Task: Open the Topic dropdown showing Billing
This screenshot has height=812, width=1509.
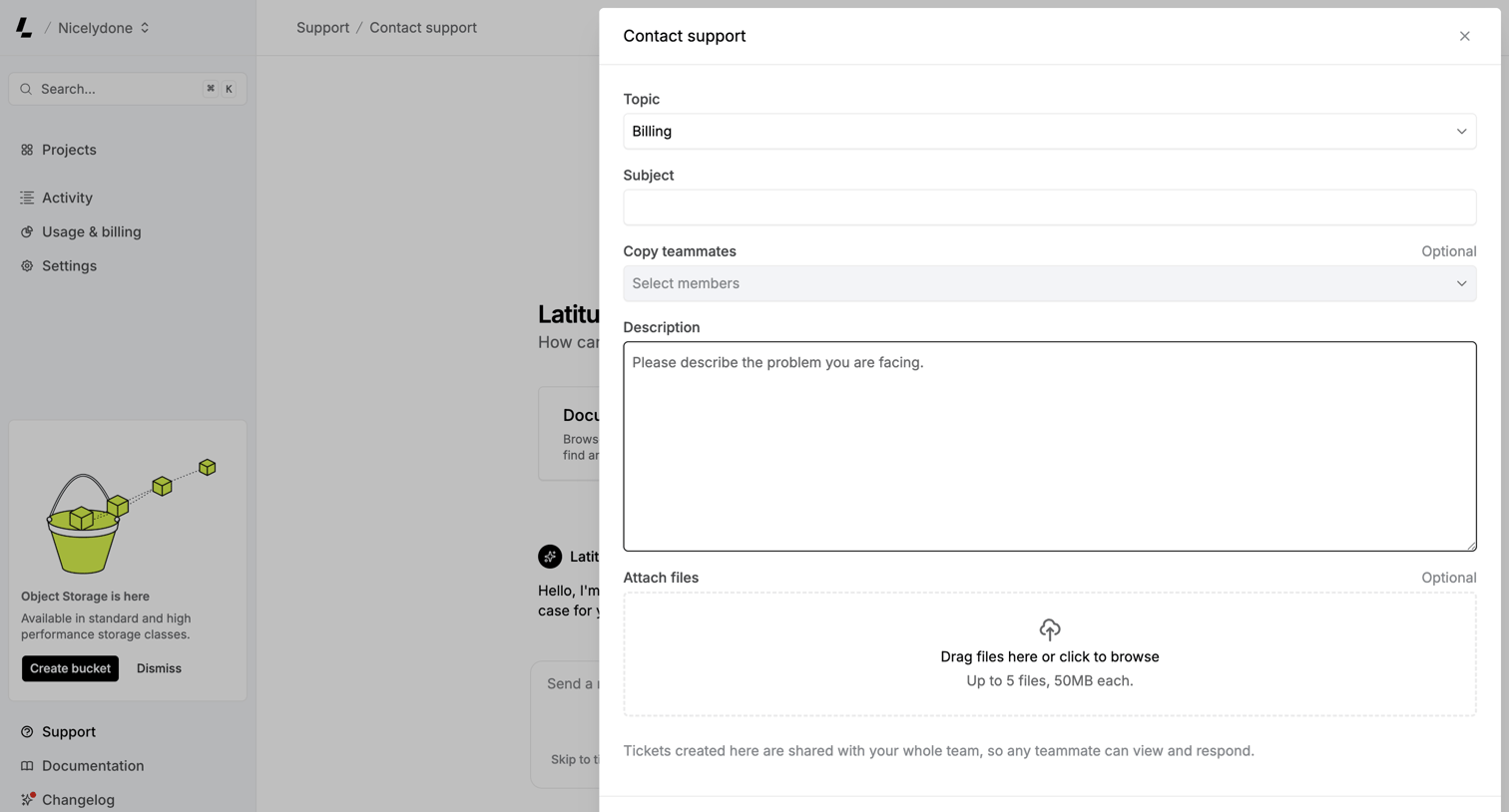Action: point(1049,132)
